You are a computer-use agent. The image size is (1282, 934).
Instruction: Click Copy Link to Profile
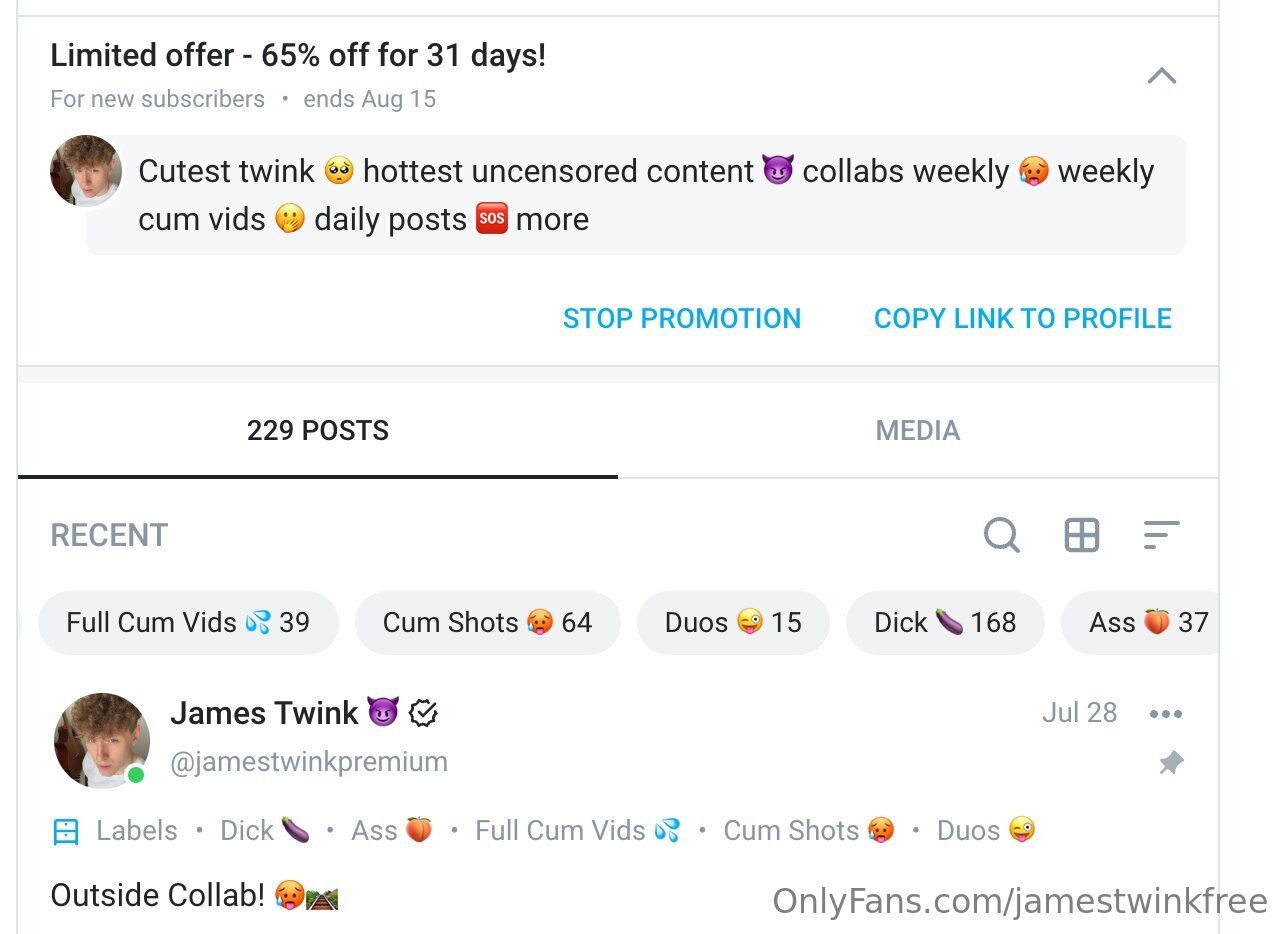(1022, 319)
